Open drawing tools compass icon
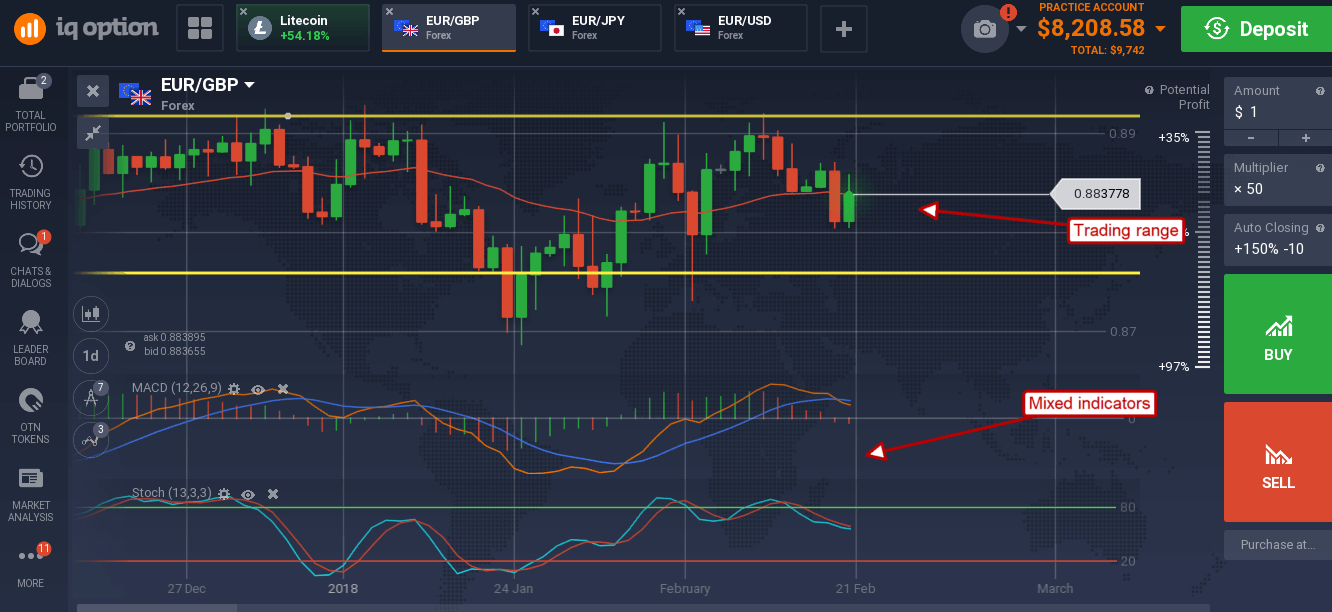Image resolution: width=1332 pixels, height=612 pixels. point(90,398)
